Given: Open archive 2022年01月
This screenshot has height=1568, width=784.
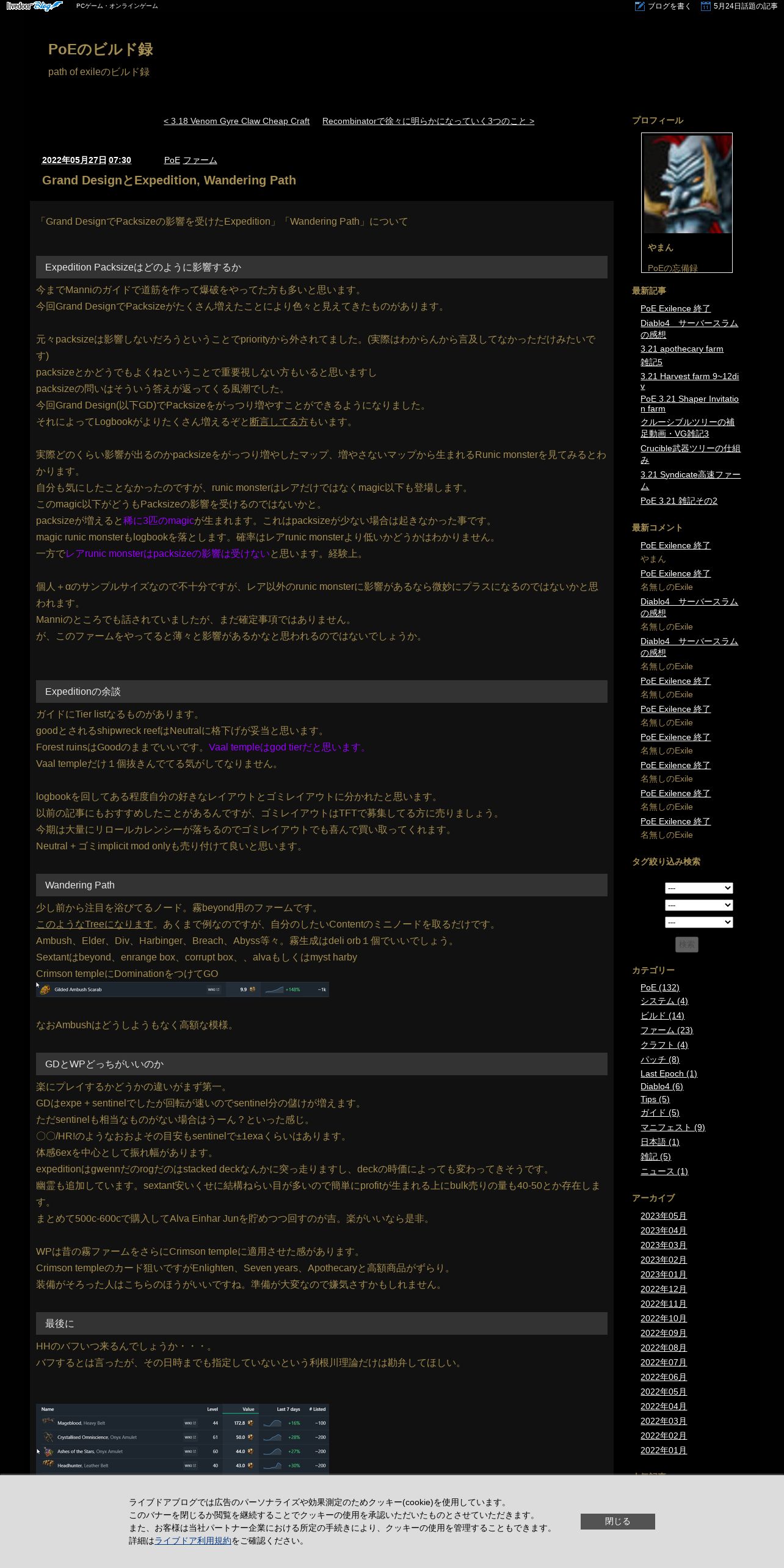Looking at the screenshot, I should point(664,1450).
